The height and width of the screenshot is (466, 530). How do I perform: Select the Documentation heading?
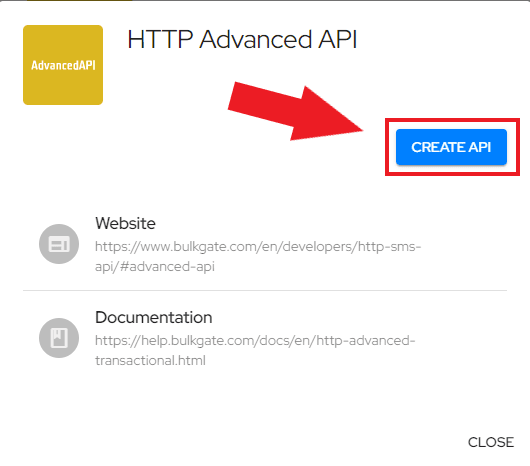pos(153,317)
